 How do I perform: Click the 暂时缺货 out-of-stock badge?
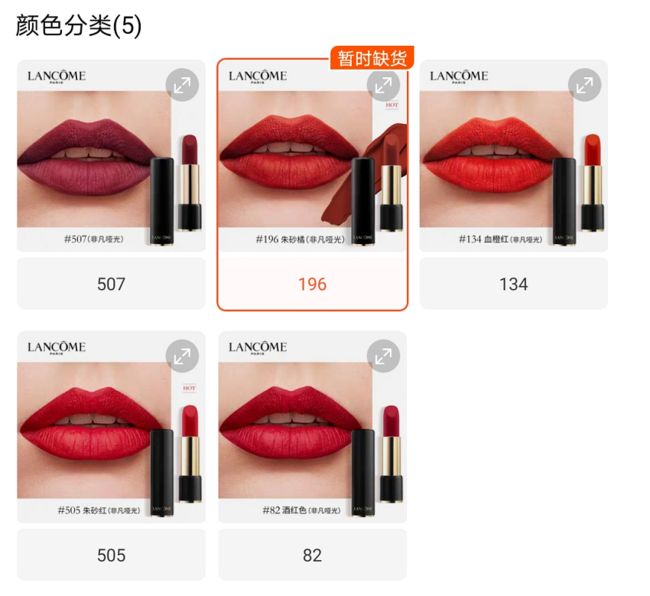372,58
